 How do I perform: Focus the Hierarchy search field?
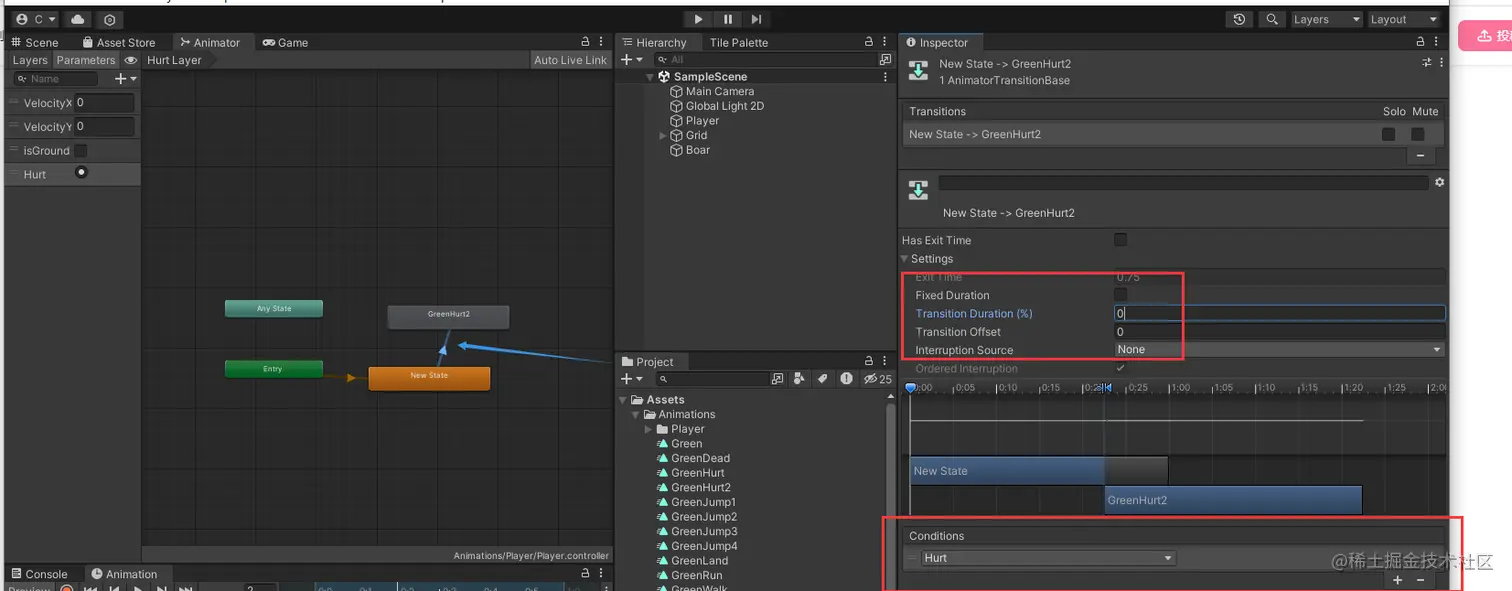[x=765, y=60]
